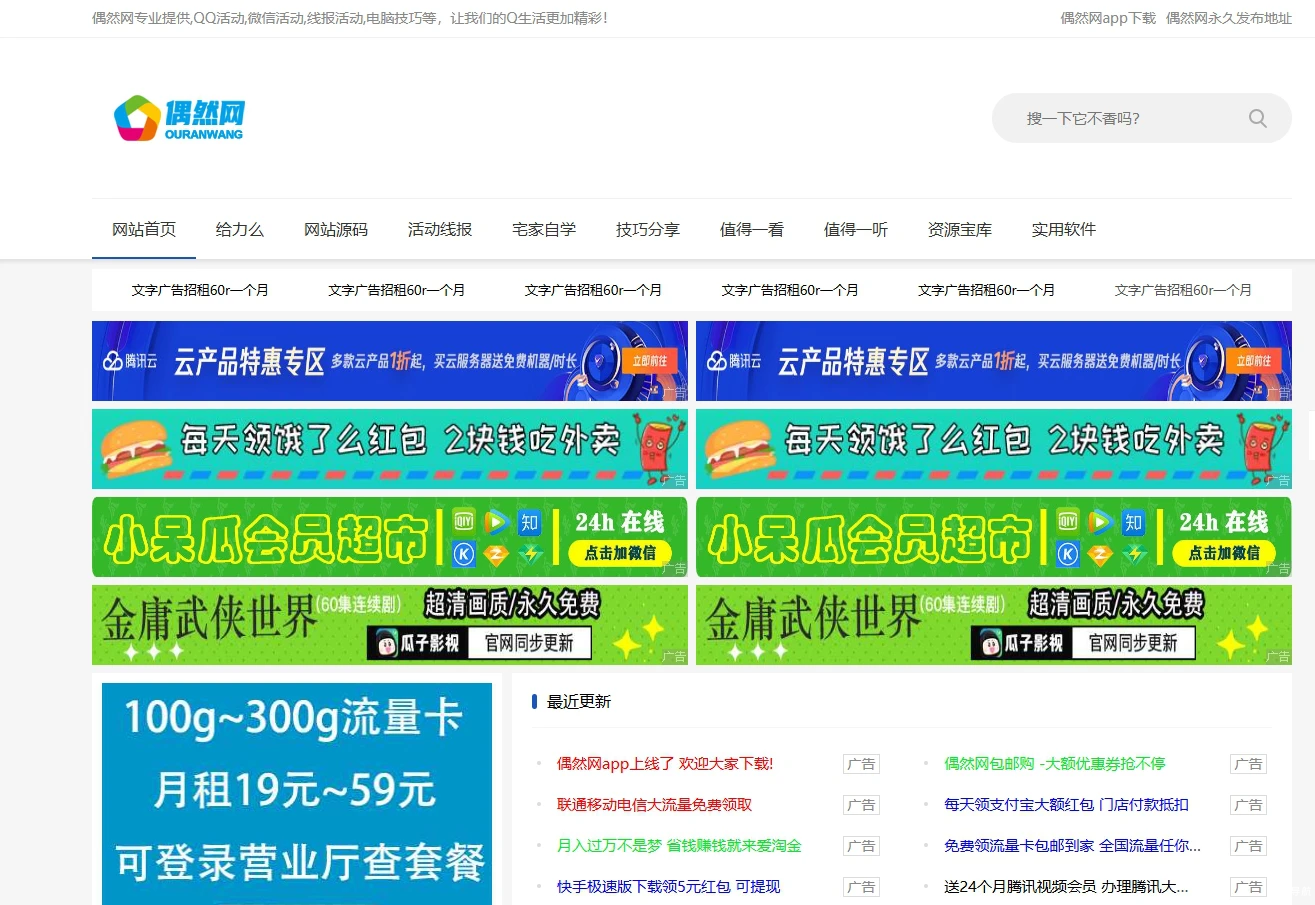
Task: Click 偶然网app下载 top link
Action: [1108, 18]
